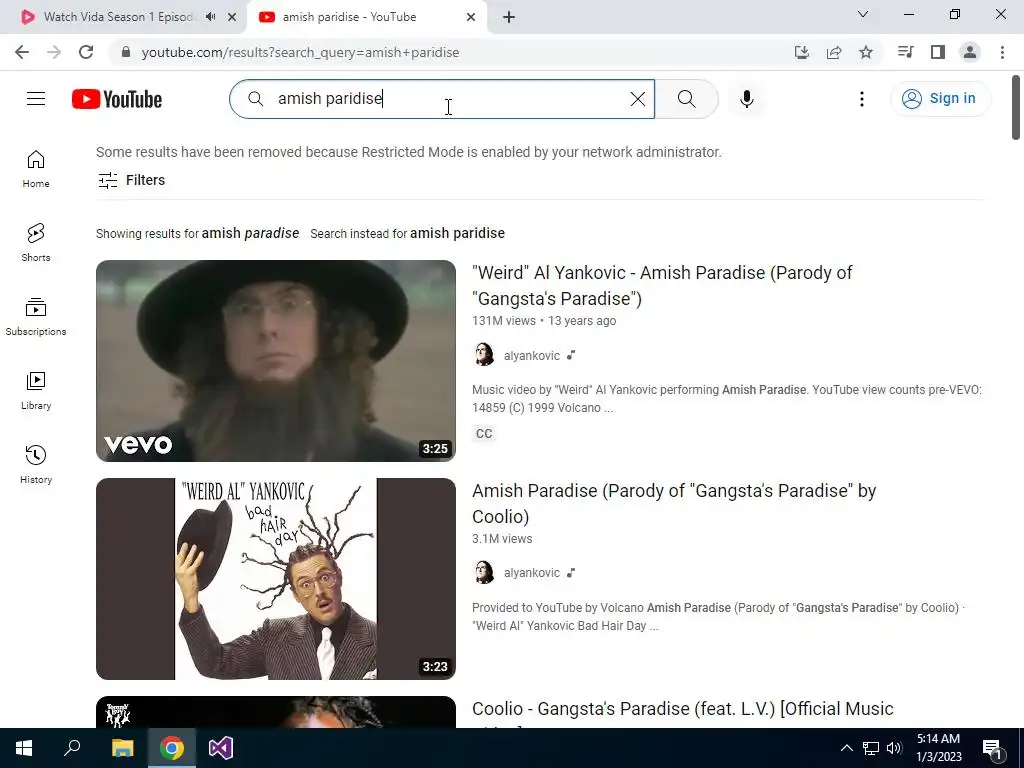Image resolution: width=1024 pixels, height=768 pixels.
Task: Close the amish paridise YouTube tab
Action: click(471, 17)
